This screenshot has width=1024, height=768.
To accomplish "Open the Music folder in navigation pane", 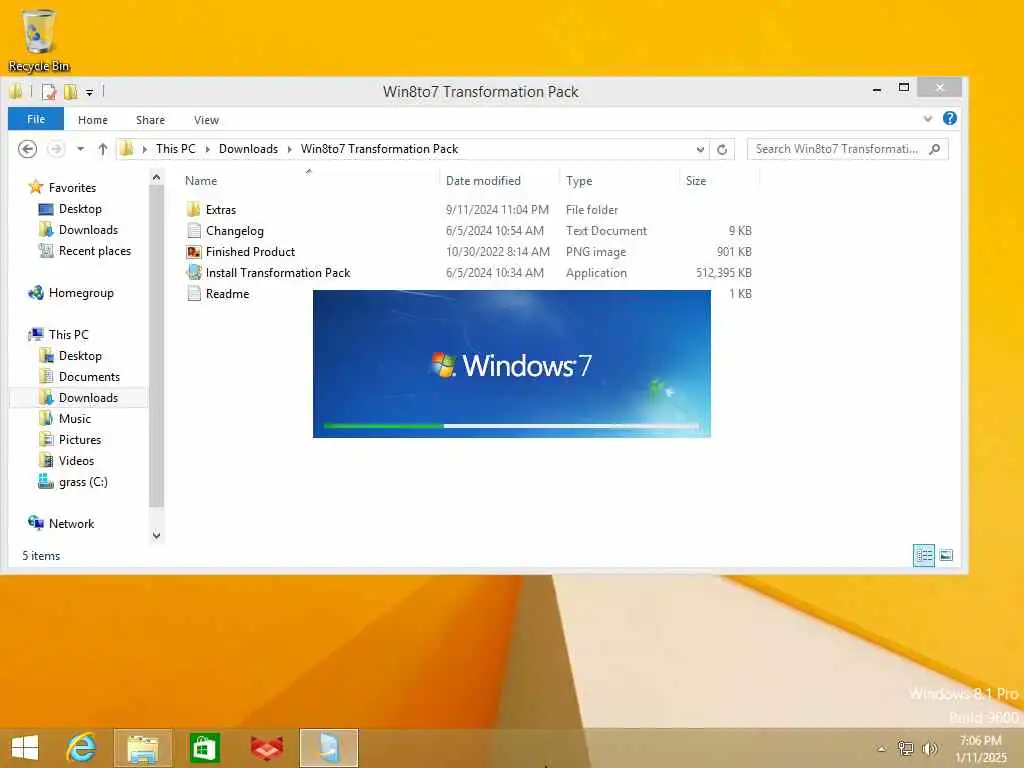I will [74, 419].
